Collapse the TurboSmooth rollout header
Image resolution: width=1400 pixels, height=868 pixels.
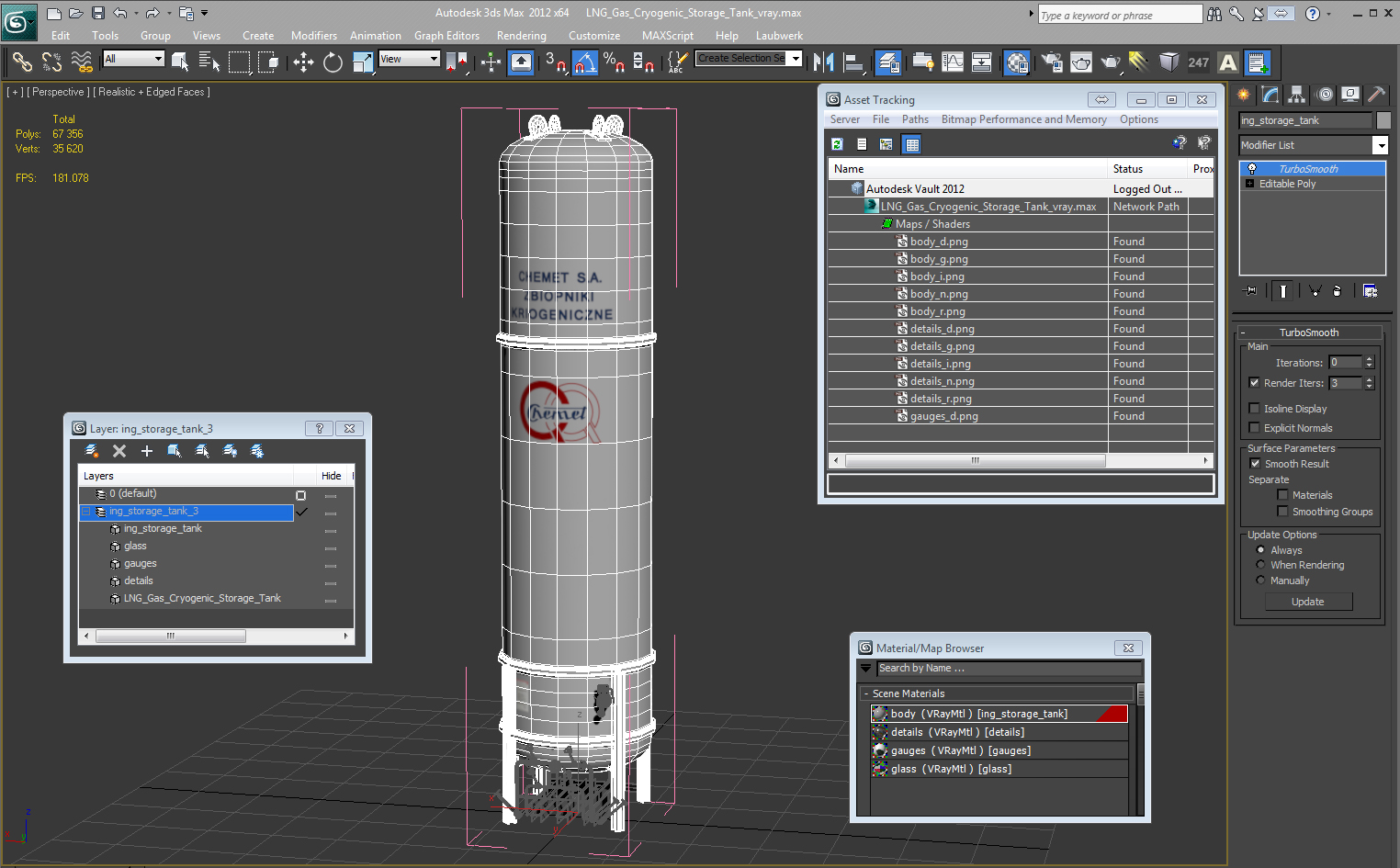[1309, 333]
